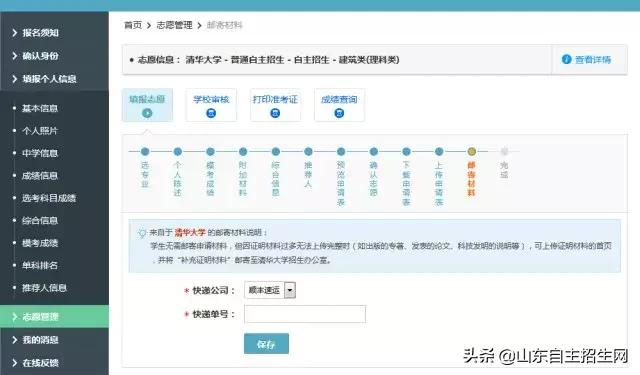Focus the 快递单号 input field
The width and height of the screenshot is (640, 375).
pyautogui.click(x=305, y=314)
